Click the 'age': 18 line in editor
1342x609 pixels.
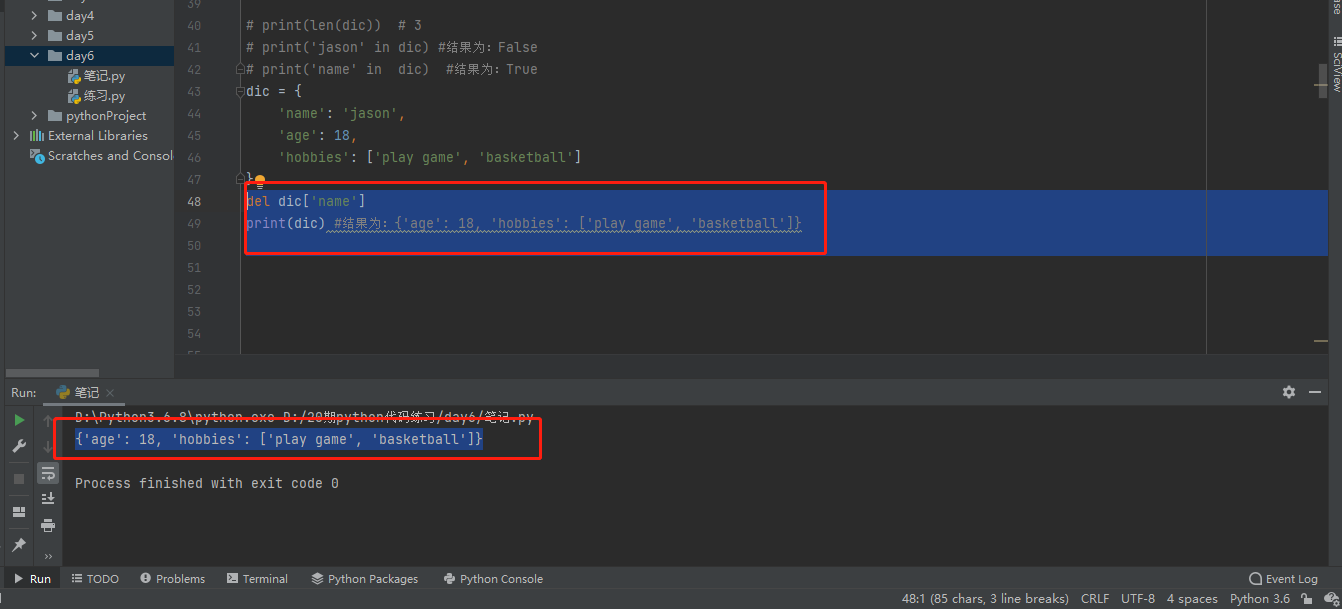point(318,136)
